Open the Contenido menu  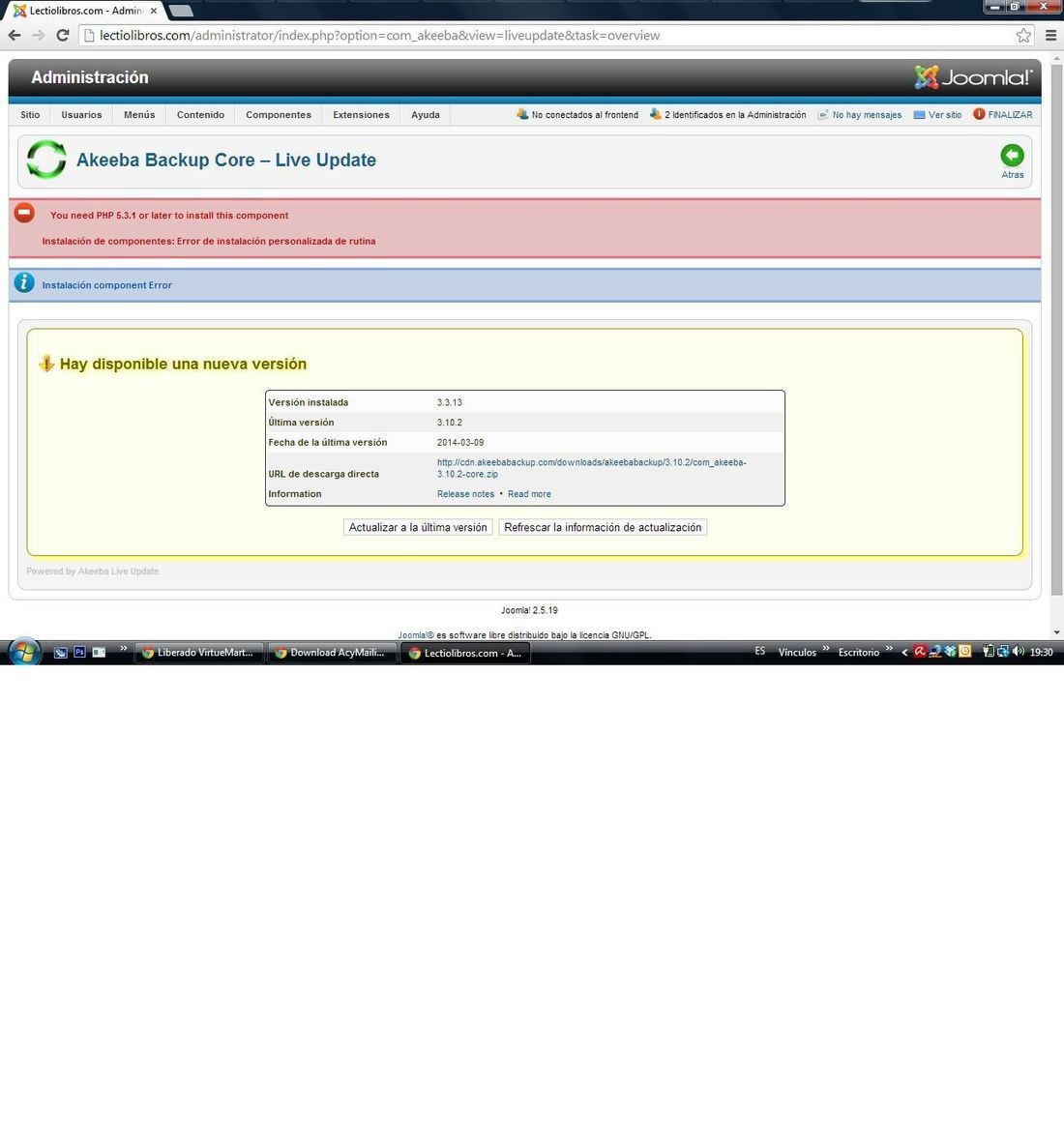point(200,114)
